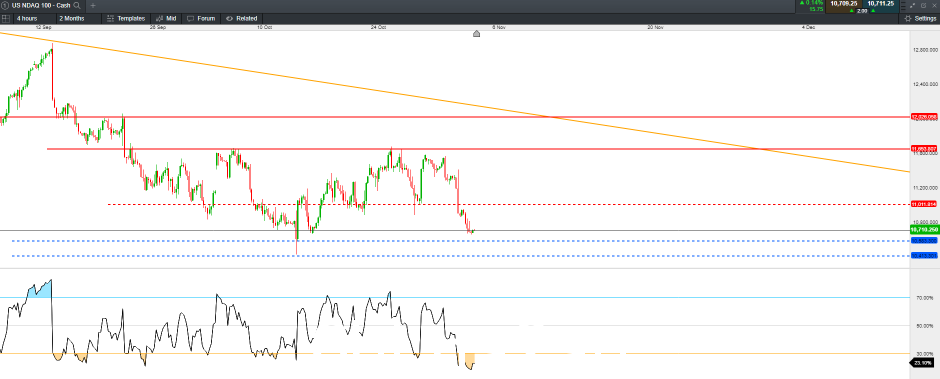
Task: Click the resize/collapse window arrows icon
Action: coord(912,5)
